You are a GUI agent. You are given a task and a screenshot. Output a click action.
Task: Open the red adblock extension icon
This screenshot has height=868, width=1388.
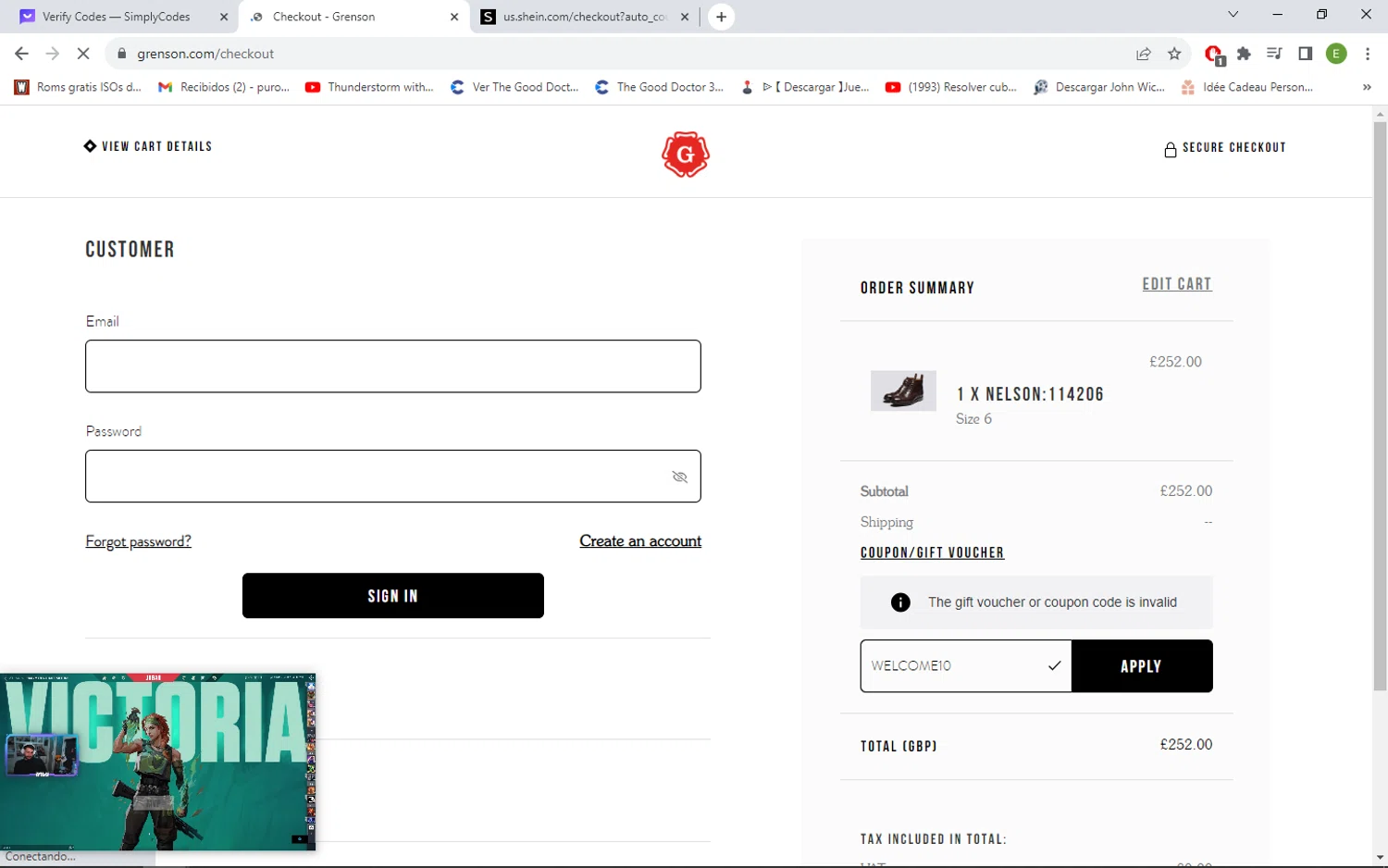1214,55
